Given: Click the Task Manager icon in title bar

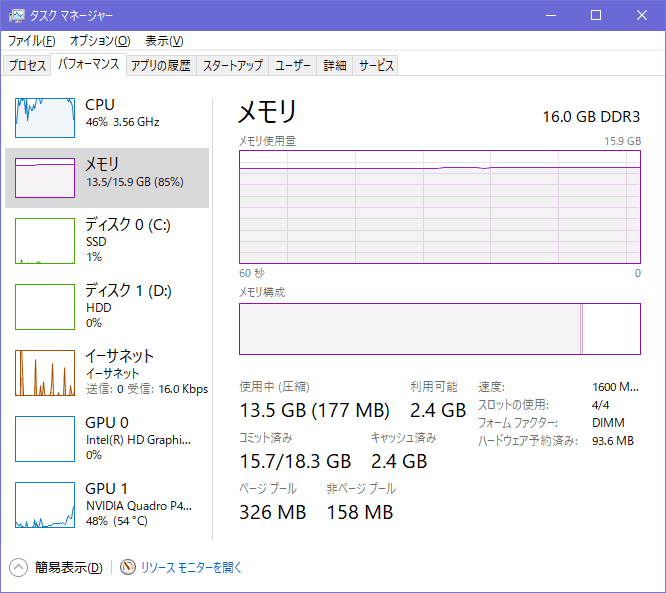Looking at the screenshot, I should click(17, 16).
